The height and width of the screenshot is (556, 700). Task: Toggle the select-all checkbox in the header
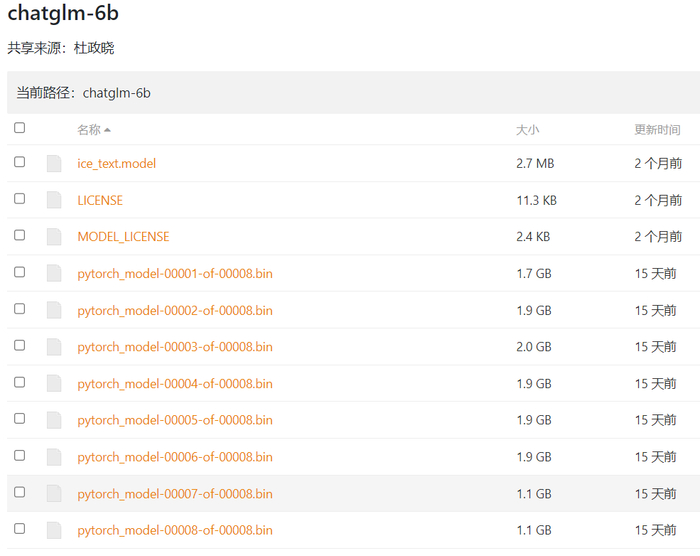(20, 128)
